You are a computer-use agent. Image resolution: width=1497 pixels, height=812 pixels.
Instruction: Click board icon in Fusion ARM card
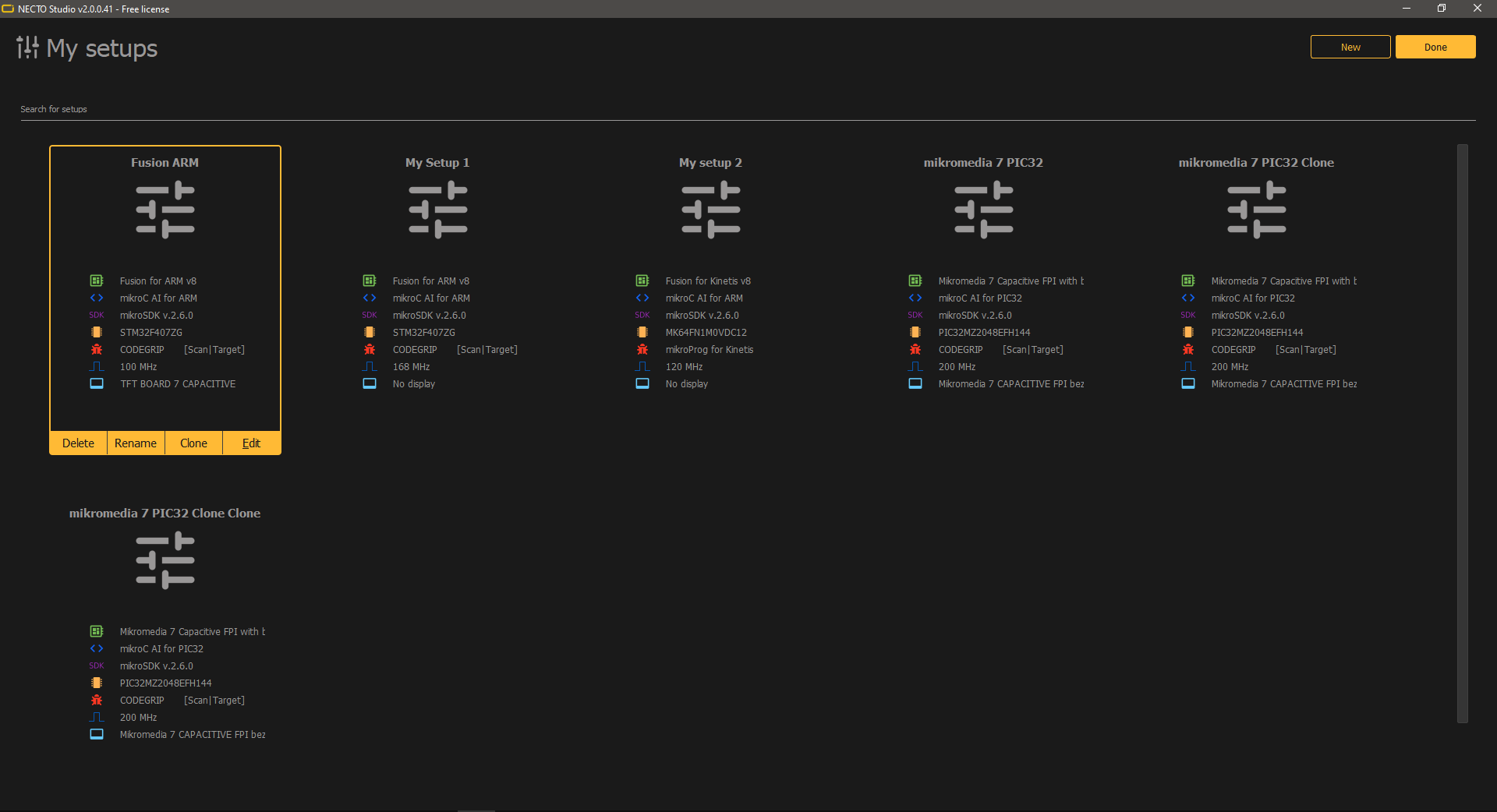[97, 281]
